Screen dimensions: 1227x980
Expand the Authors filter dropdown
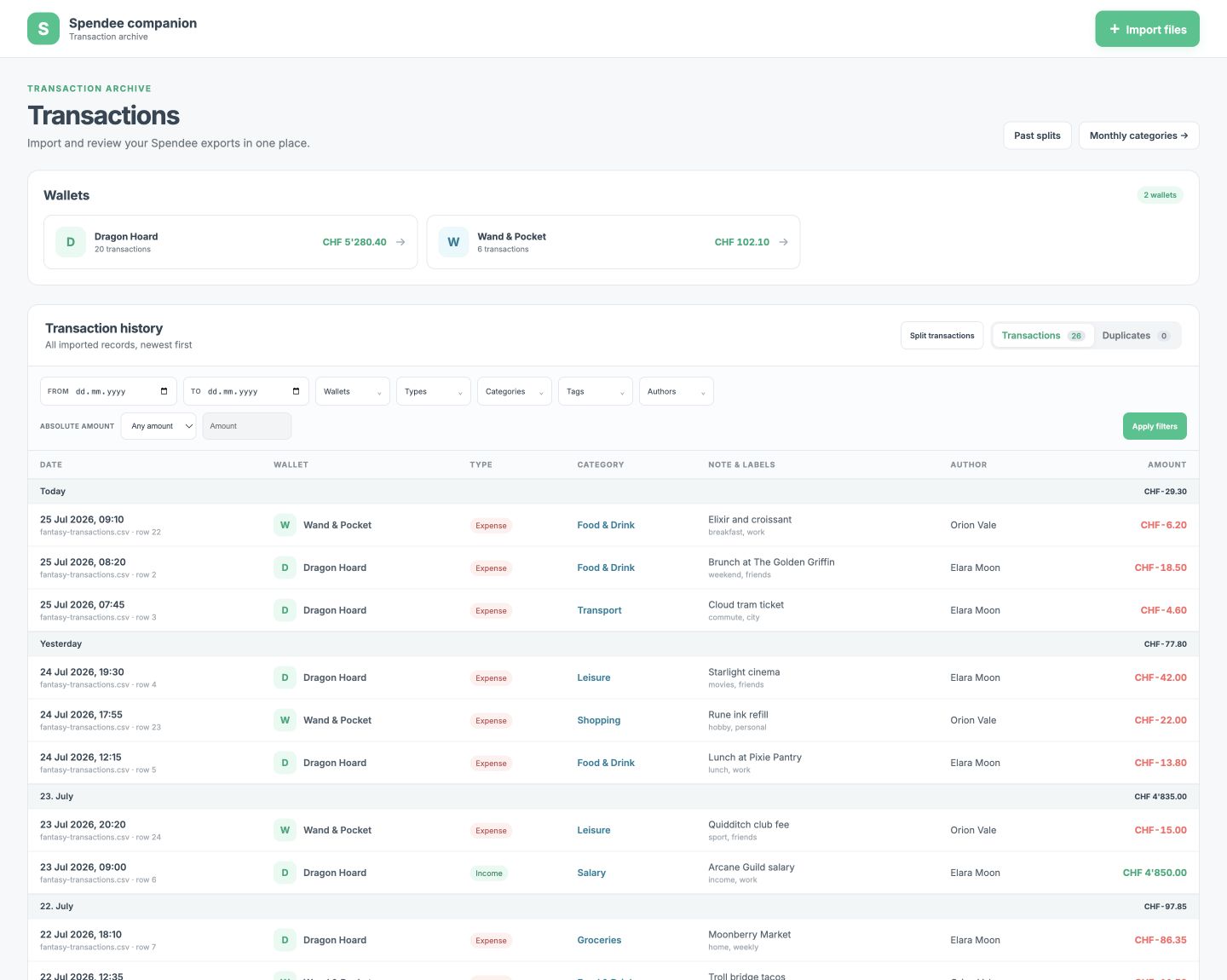[x=677, y=391]
